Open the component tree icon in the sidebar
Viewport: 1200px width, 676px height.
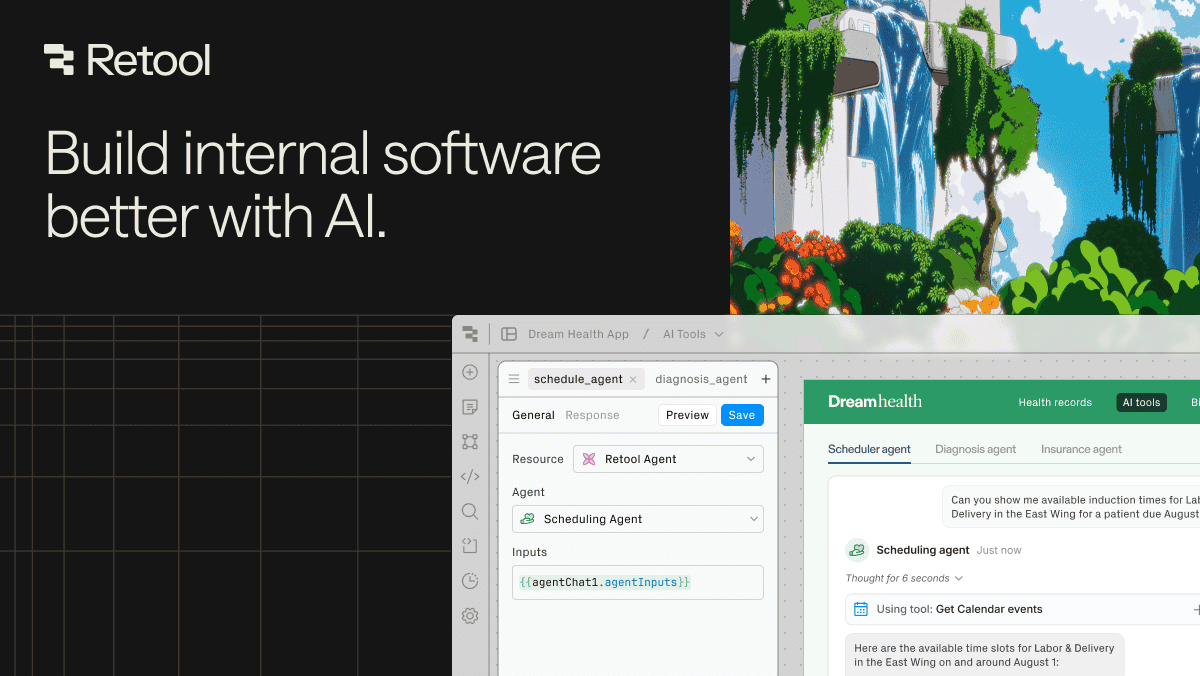[x=470, y=442]
